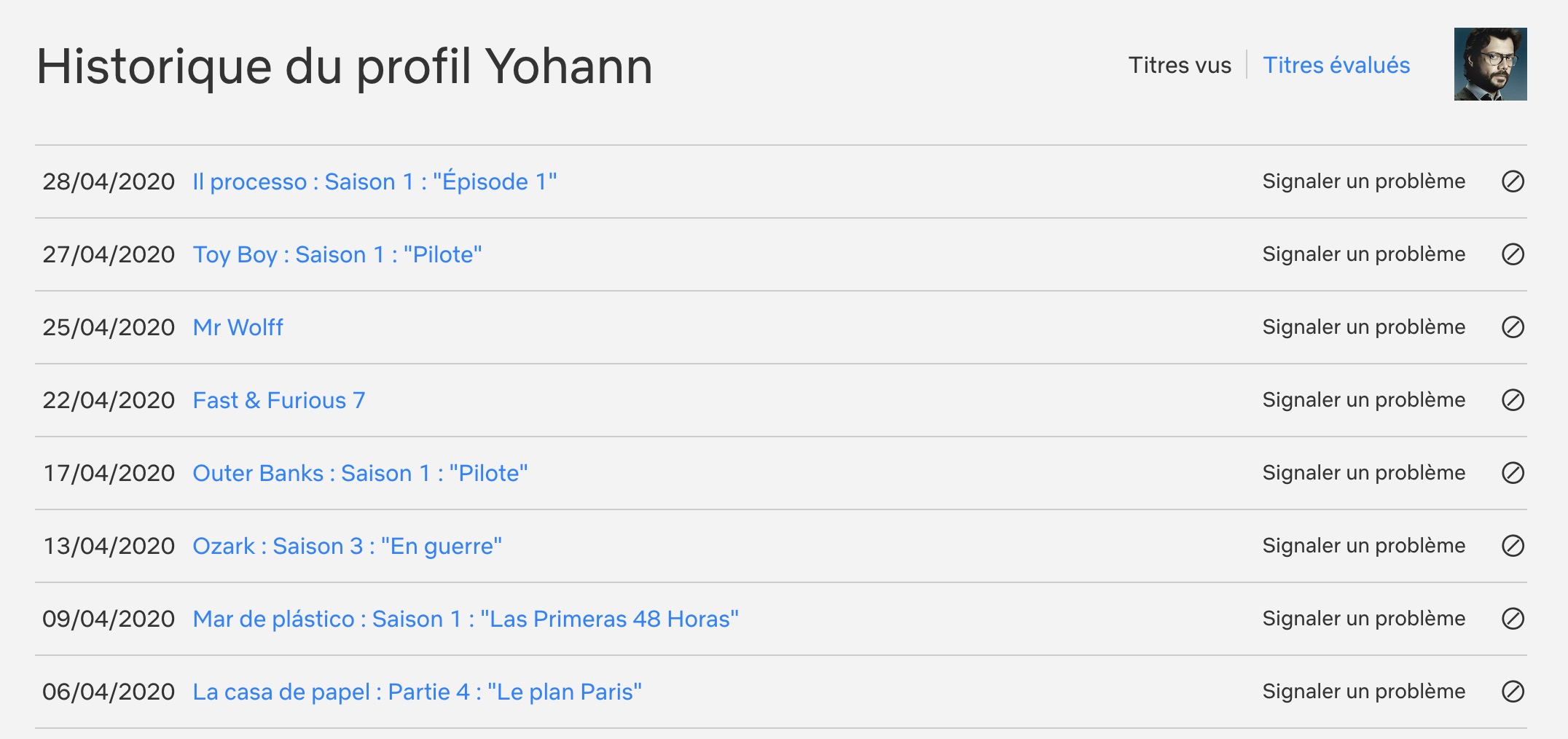Viewport: 1568px width, 739px height.
Task: Hide Ozark Saison 3 entry
Action: tap(1513, 546)
